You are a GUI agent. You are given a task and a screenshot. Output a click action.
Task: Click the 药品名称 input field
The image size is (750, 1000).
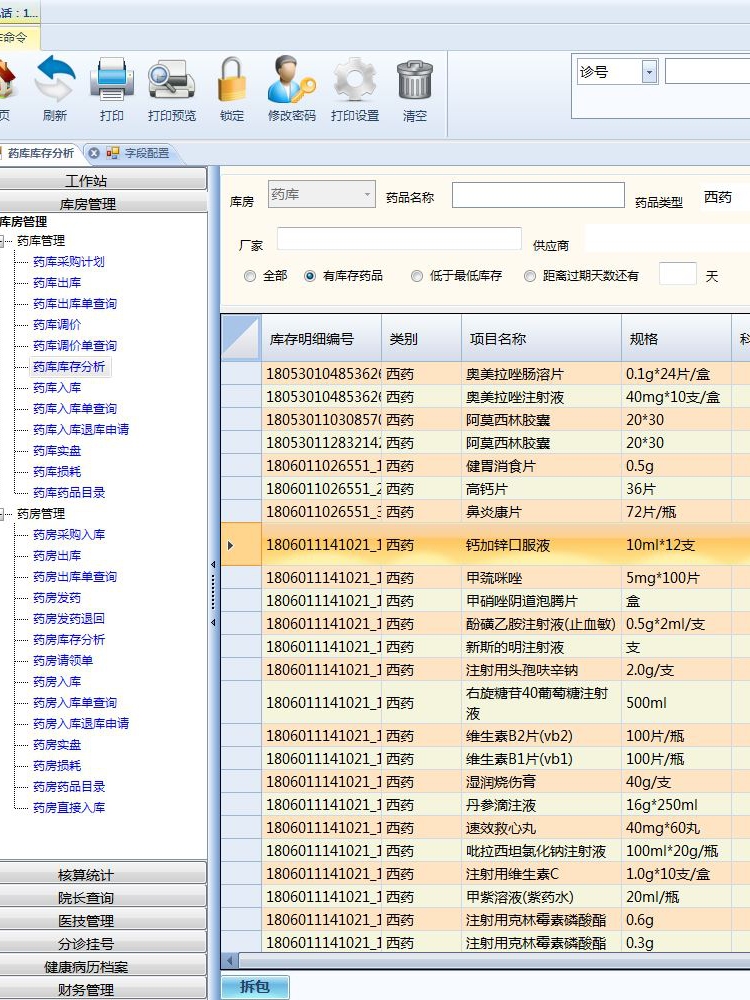coord(538,195)
